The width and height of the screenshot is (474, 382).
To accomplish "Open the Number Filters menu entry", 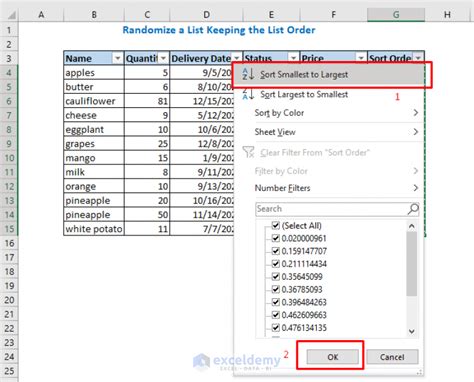I will point(328,188).
